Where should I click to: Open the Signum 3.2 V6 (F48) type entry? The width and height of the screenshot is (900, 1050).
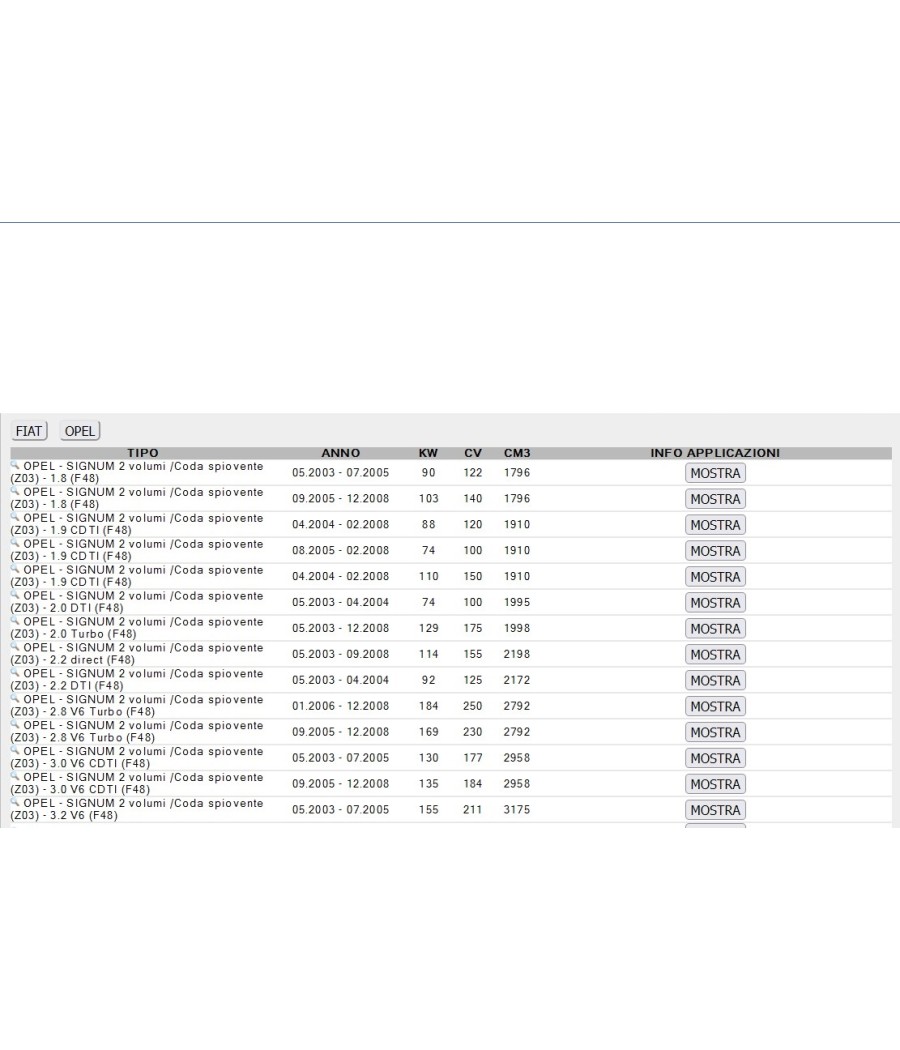[137, 809]
